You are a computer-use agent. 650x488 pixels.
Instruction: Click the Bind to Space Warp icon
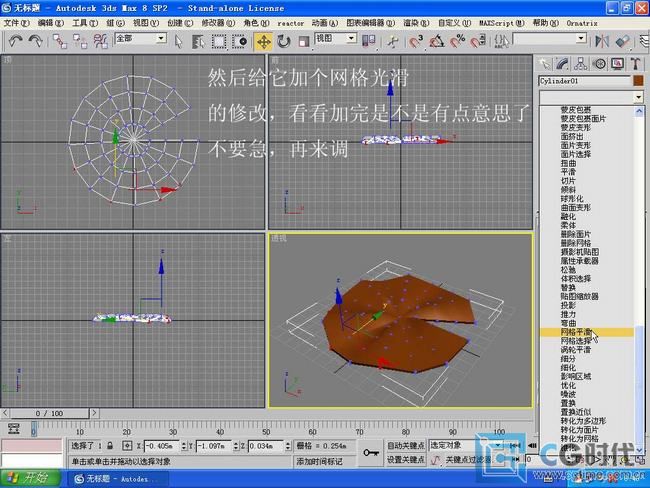coord(100,41)
